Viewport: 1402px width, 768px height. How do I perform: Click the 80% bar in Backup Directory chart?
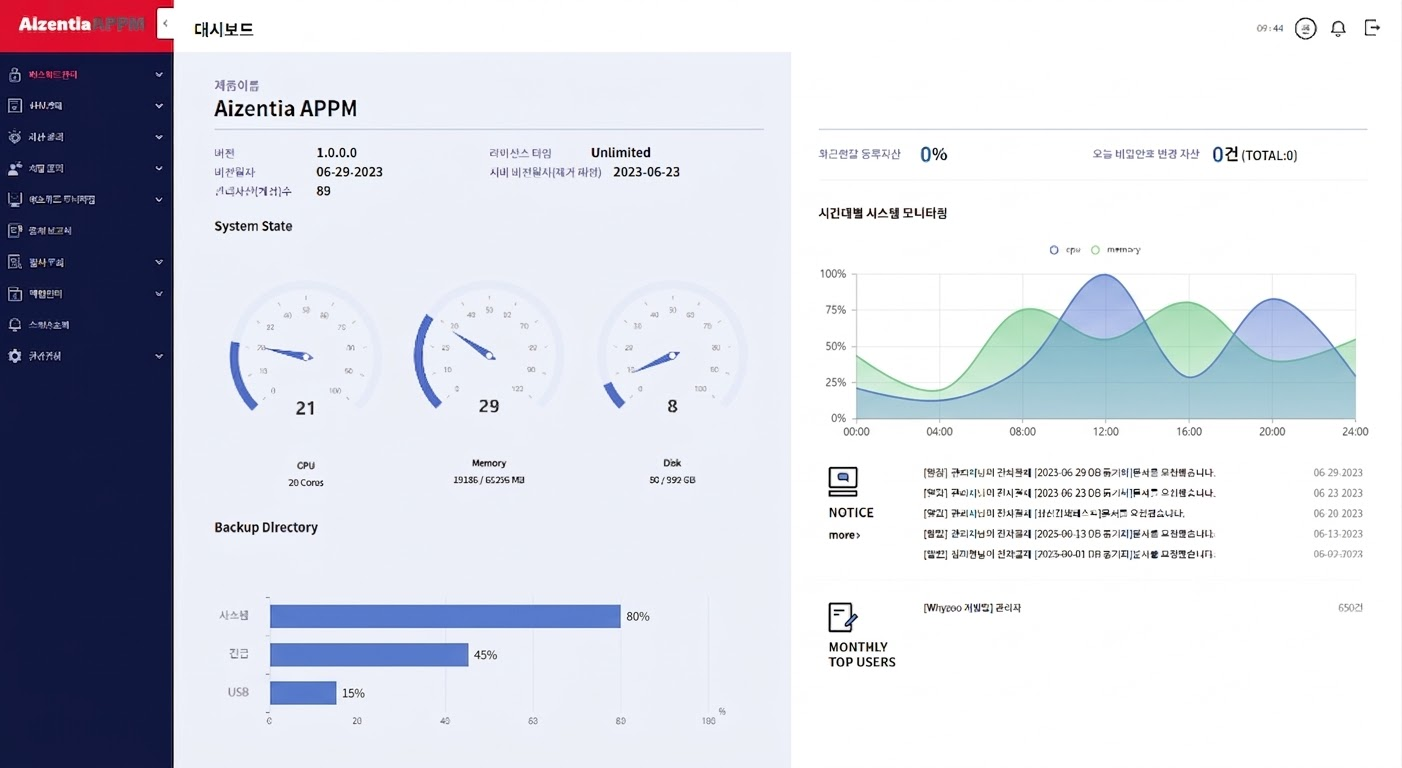pyautogui.click(x=445, y=616)
